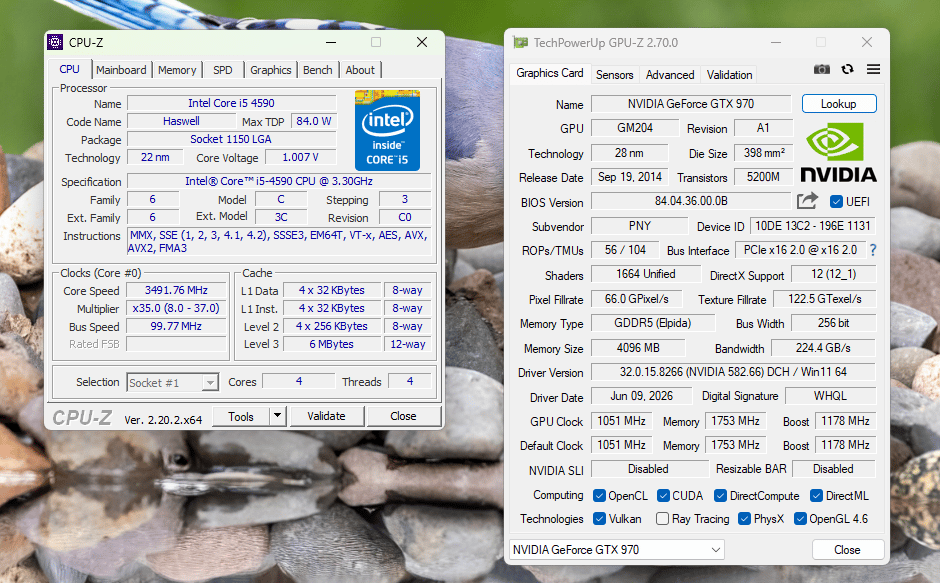The height and width of the screenshot is (583, 940).
Task: Click the NVIDIA logo in GPU-Z
Action: (x=839, y=152)
